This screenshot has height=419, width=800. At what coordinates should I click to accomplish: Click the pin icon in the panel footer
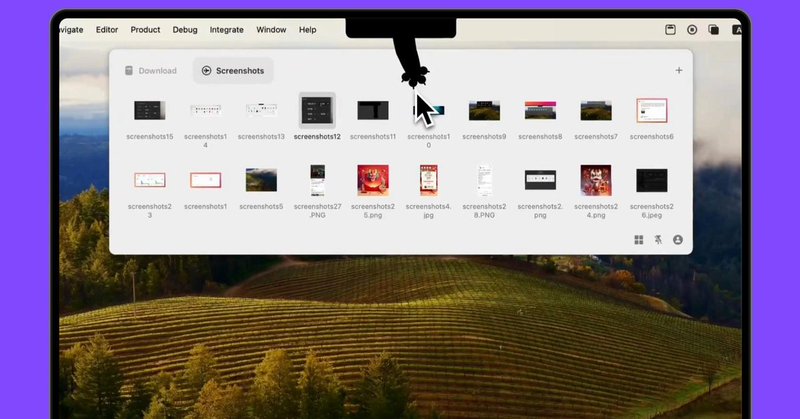coord(658,240)
